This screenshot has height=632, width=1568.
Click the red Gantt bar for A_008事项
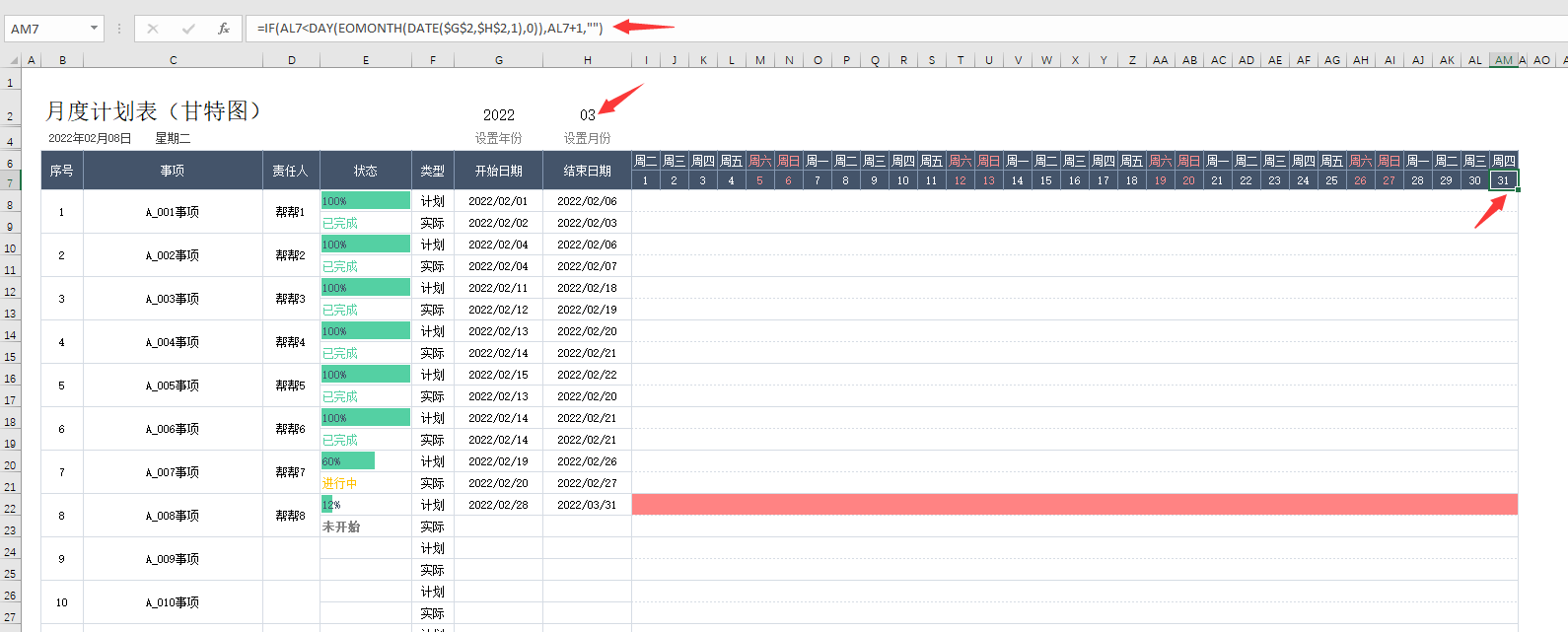[x=1075, y=505]
